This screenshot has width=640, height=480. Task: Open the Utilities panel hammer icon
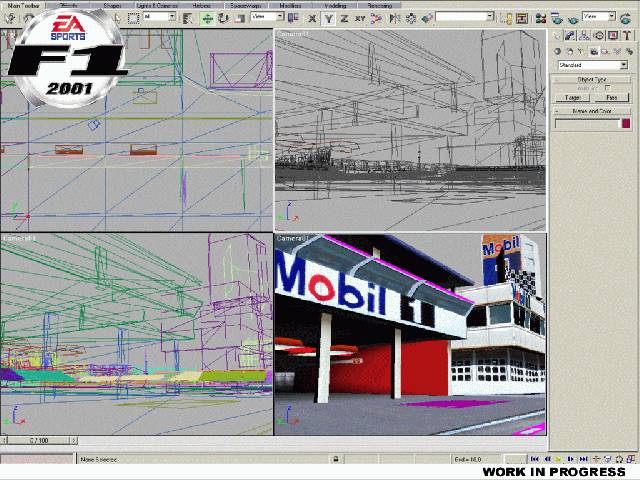click(x=627, y=35)
